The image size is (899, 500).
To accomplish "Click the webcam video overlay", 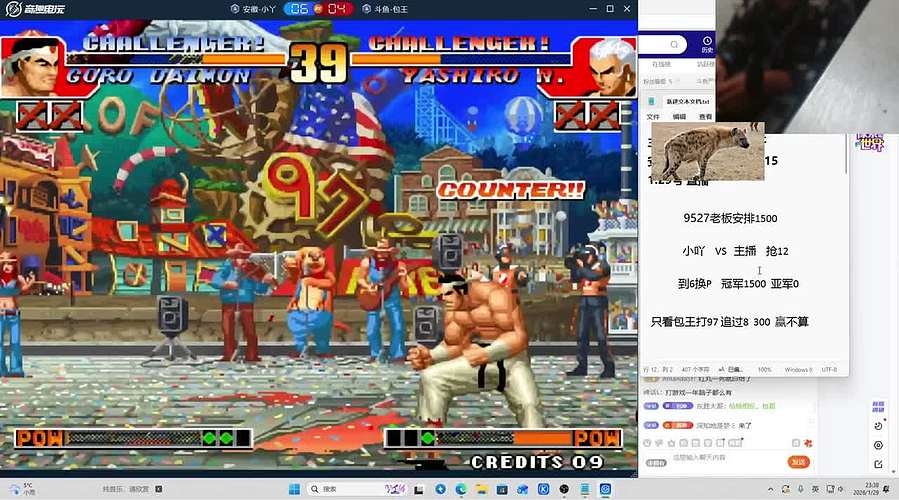I will (807, 66).
